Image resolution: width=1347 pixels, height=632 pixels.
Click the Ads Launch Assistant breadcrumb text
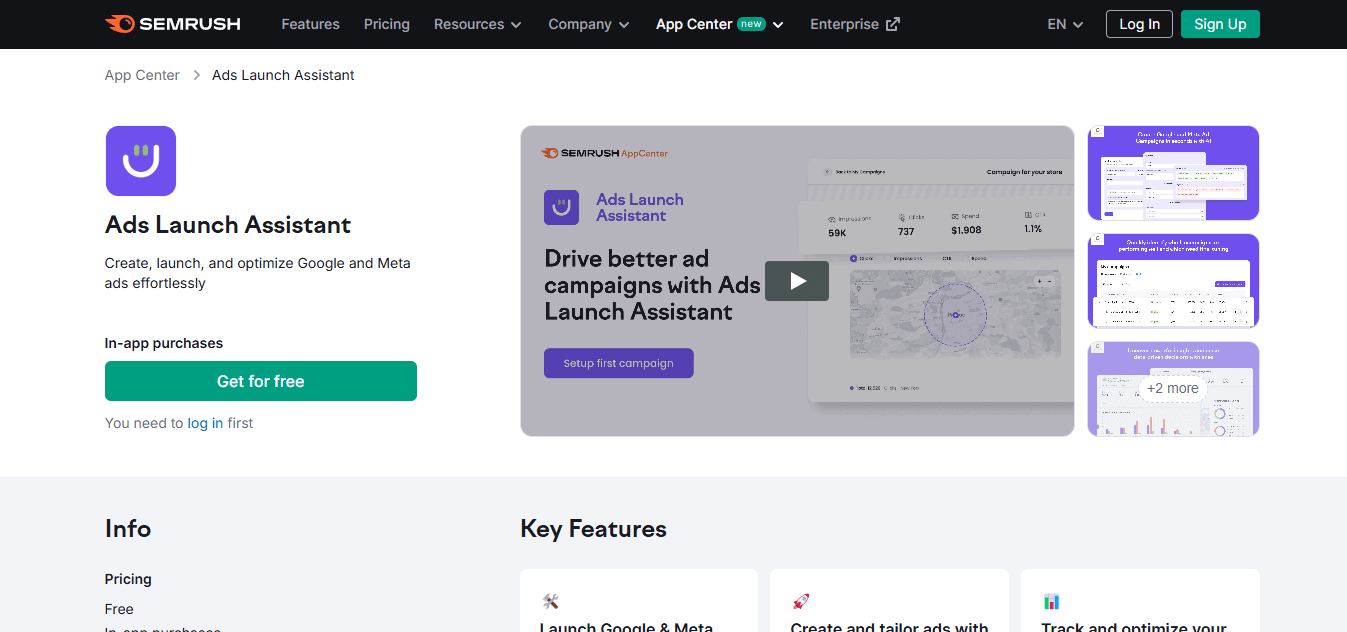283,75
